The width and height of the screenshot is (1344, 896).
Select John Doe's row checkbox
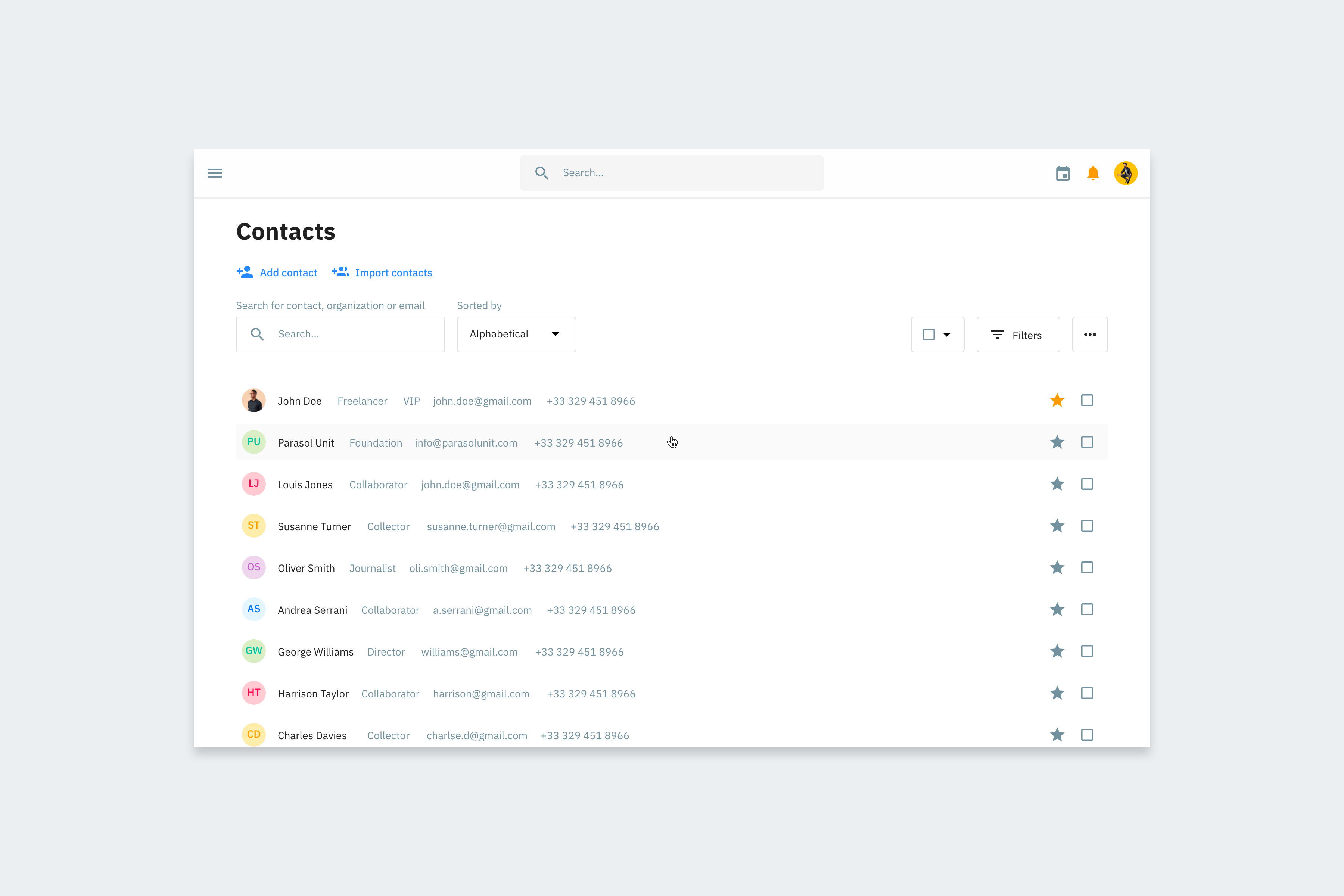pyautogui.click(x=1087, y=401)
